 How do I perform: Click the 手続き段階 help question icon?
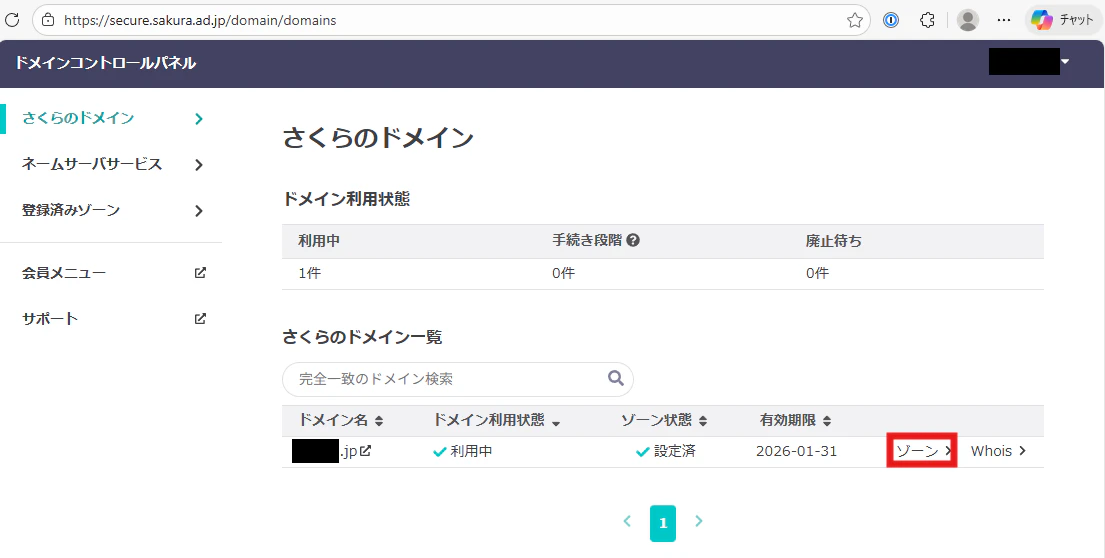633,240
